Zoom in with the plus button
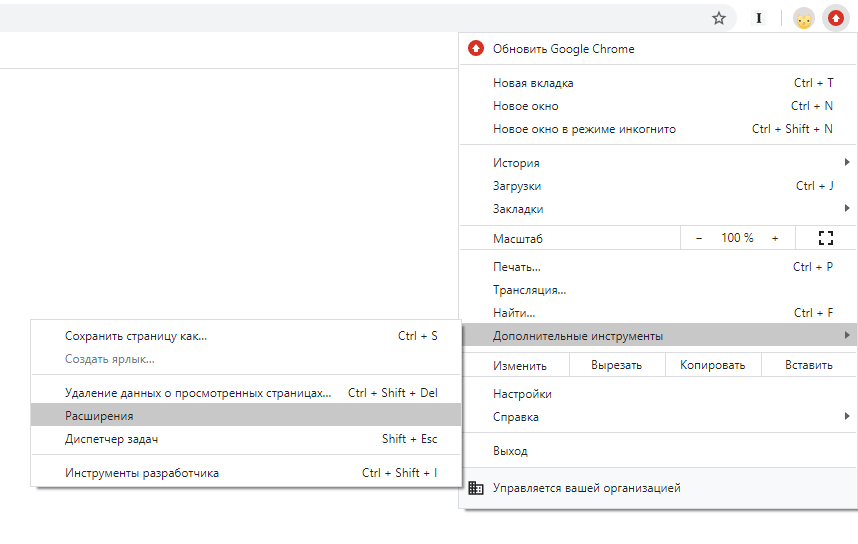 775,238
